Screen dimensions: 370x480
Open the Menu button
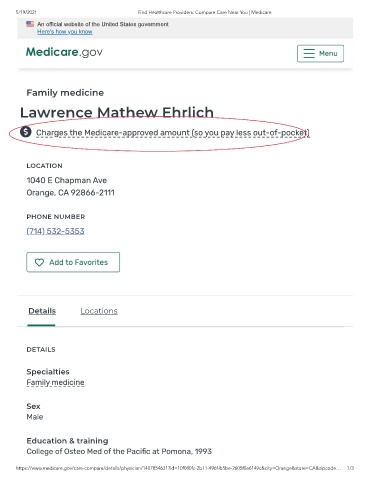pyautogui.click(x=320, y=53)
